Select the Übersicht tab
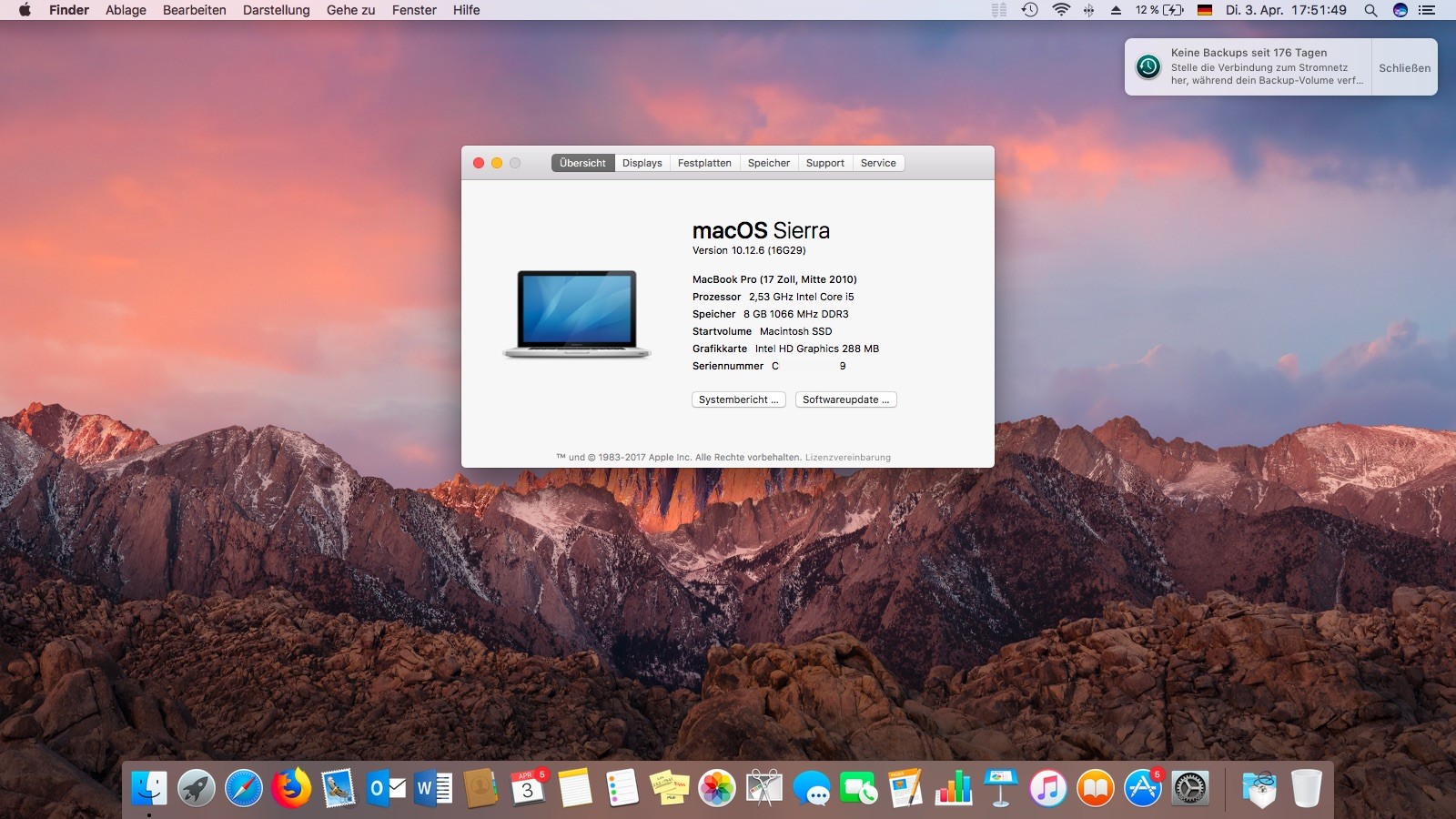Screen dimensions: 1456x819 coord(582,163)
